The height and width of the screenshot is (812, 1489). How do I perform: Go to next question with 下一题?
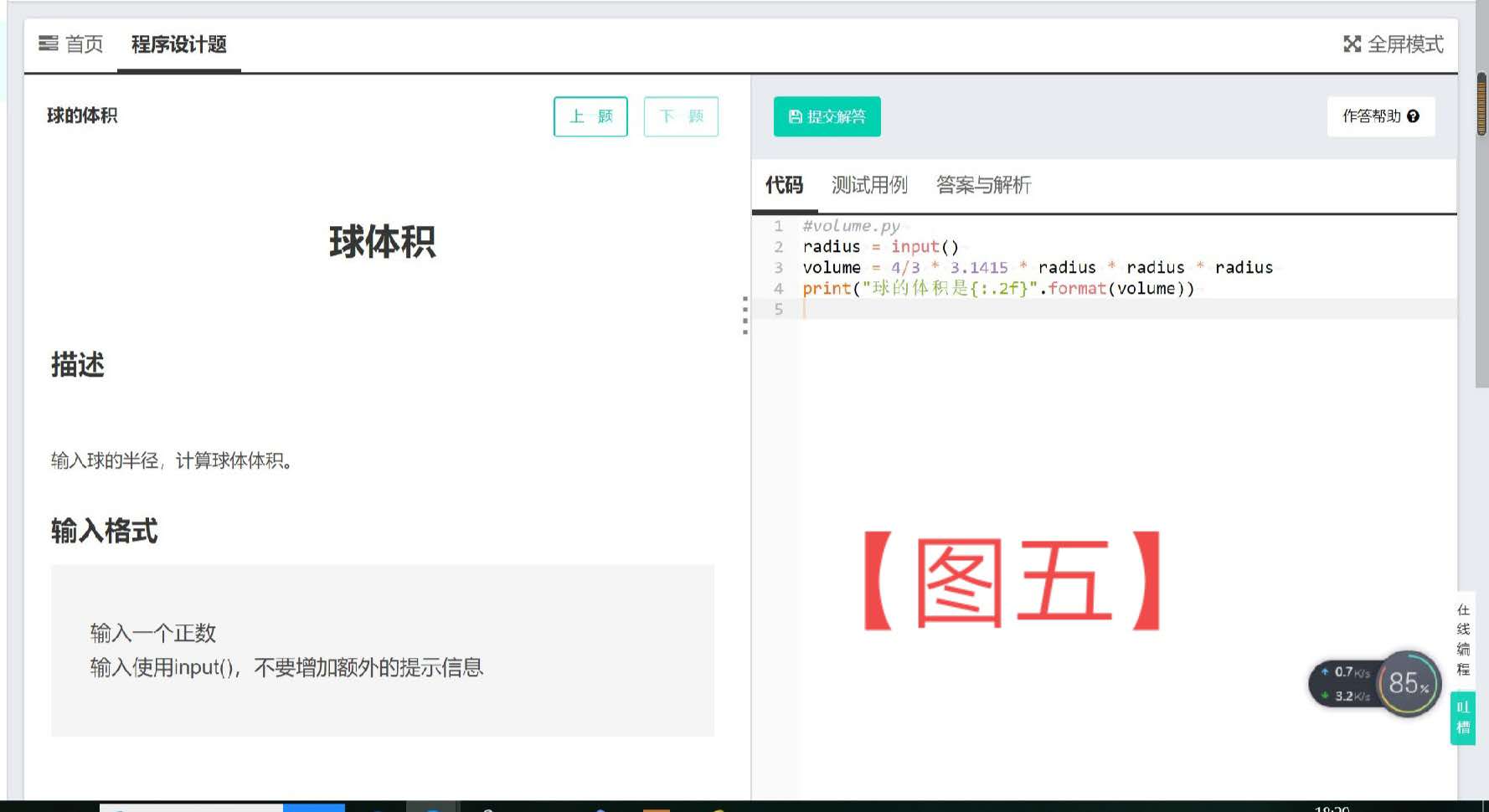pyautogui.click(x=681, y=116)
